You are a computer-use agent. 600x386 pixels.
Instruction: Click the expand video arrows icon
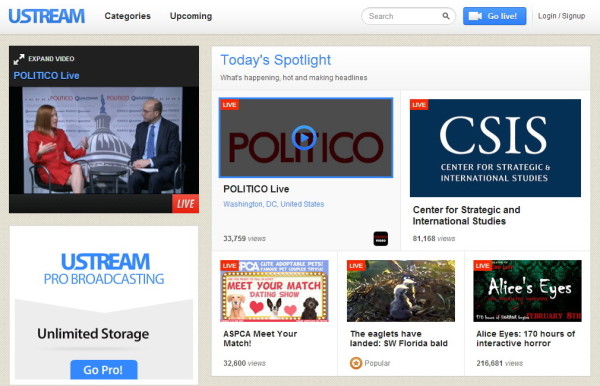pyautogui.click(x=18, y=59)
